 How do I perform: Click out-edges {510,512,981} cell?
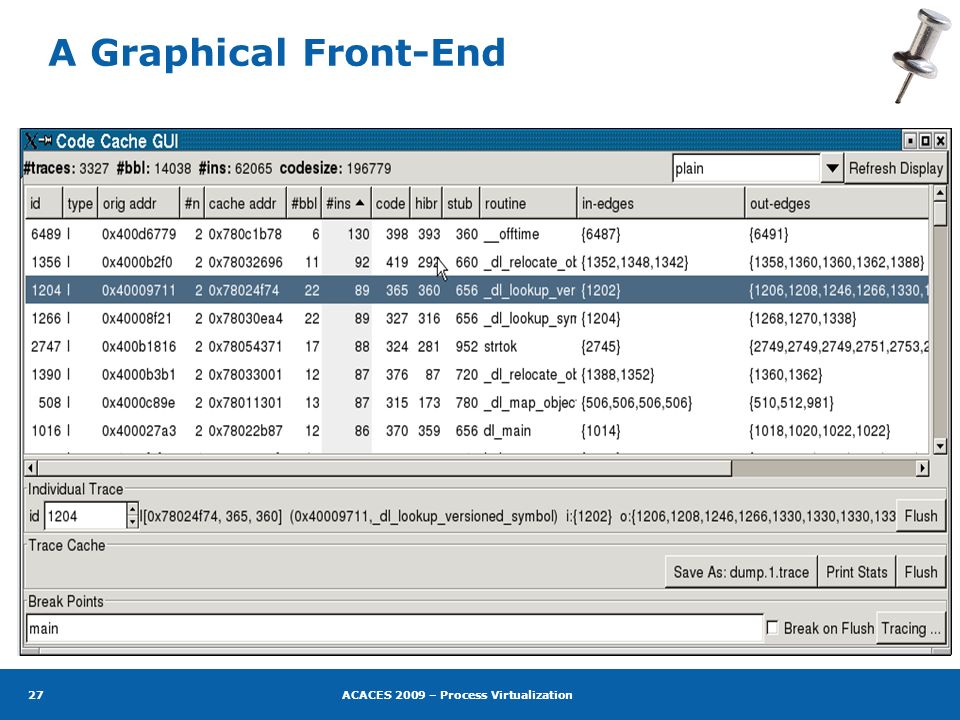click(791, 403)
